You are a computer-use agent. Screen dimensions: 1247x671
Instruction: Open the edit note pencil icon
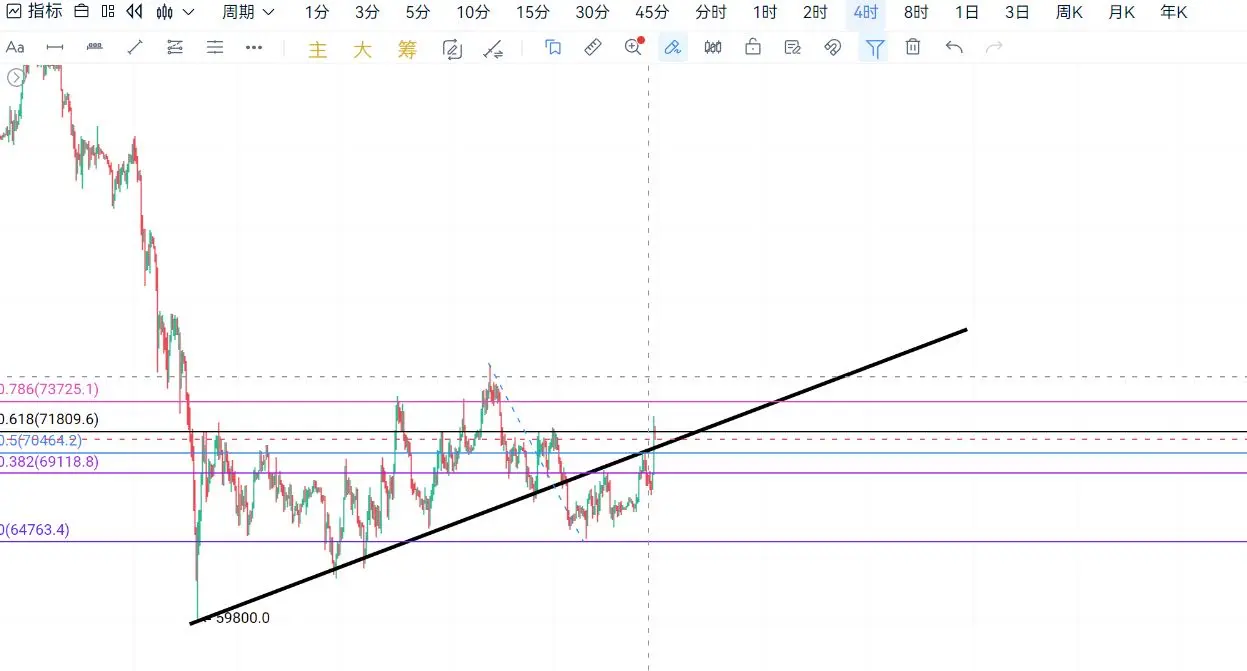coord(793,47)
